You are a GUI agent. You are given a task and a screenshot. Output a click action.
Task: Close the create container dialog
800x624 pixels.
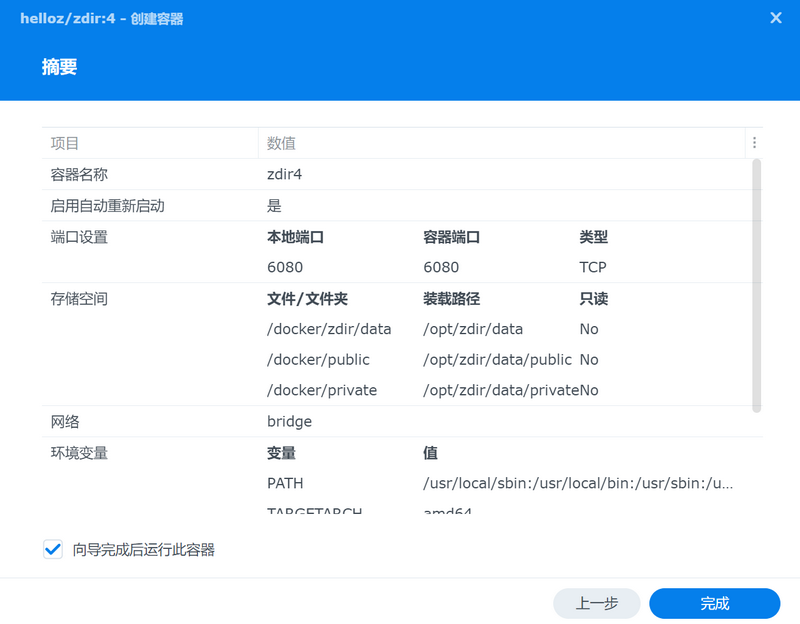(x=776, y=18)
